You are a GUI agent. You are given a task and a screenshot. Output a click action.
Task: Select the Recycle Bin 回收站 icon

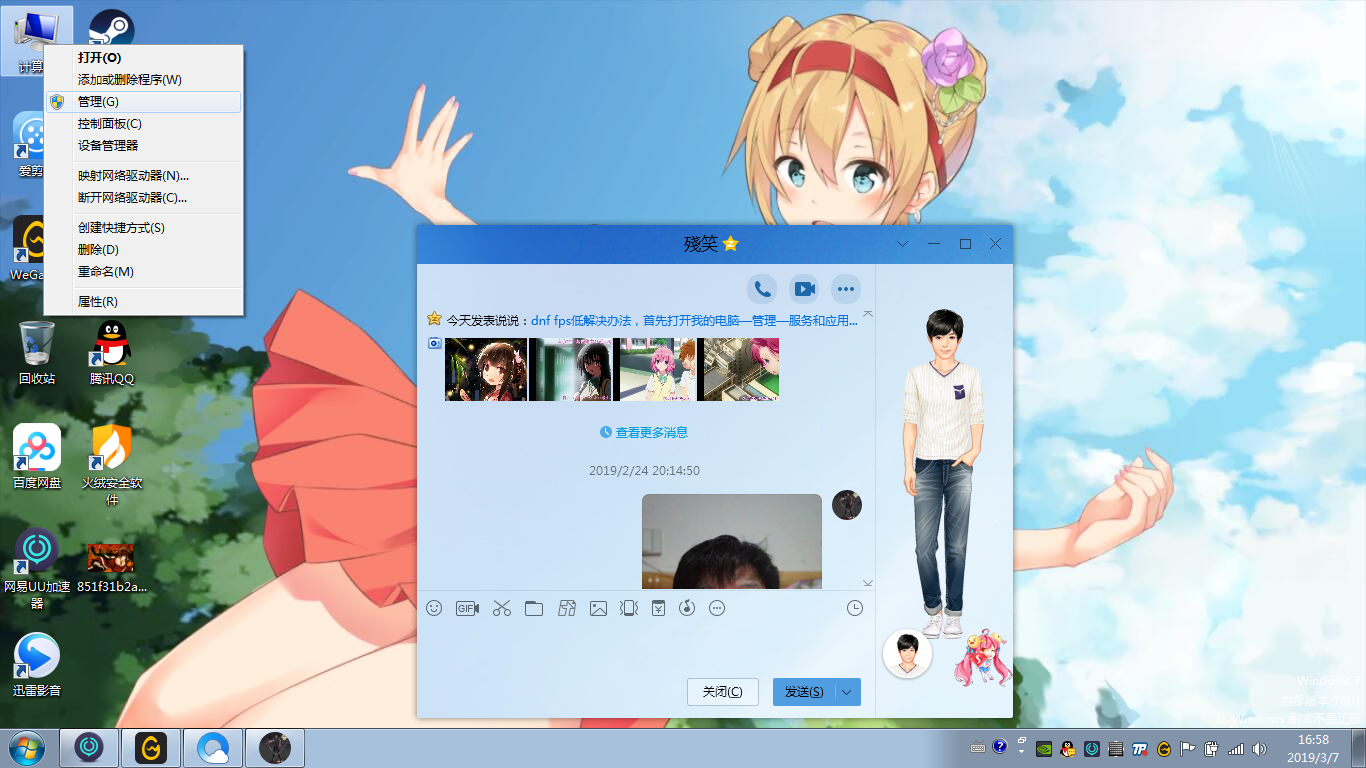coord(37,352)
